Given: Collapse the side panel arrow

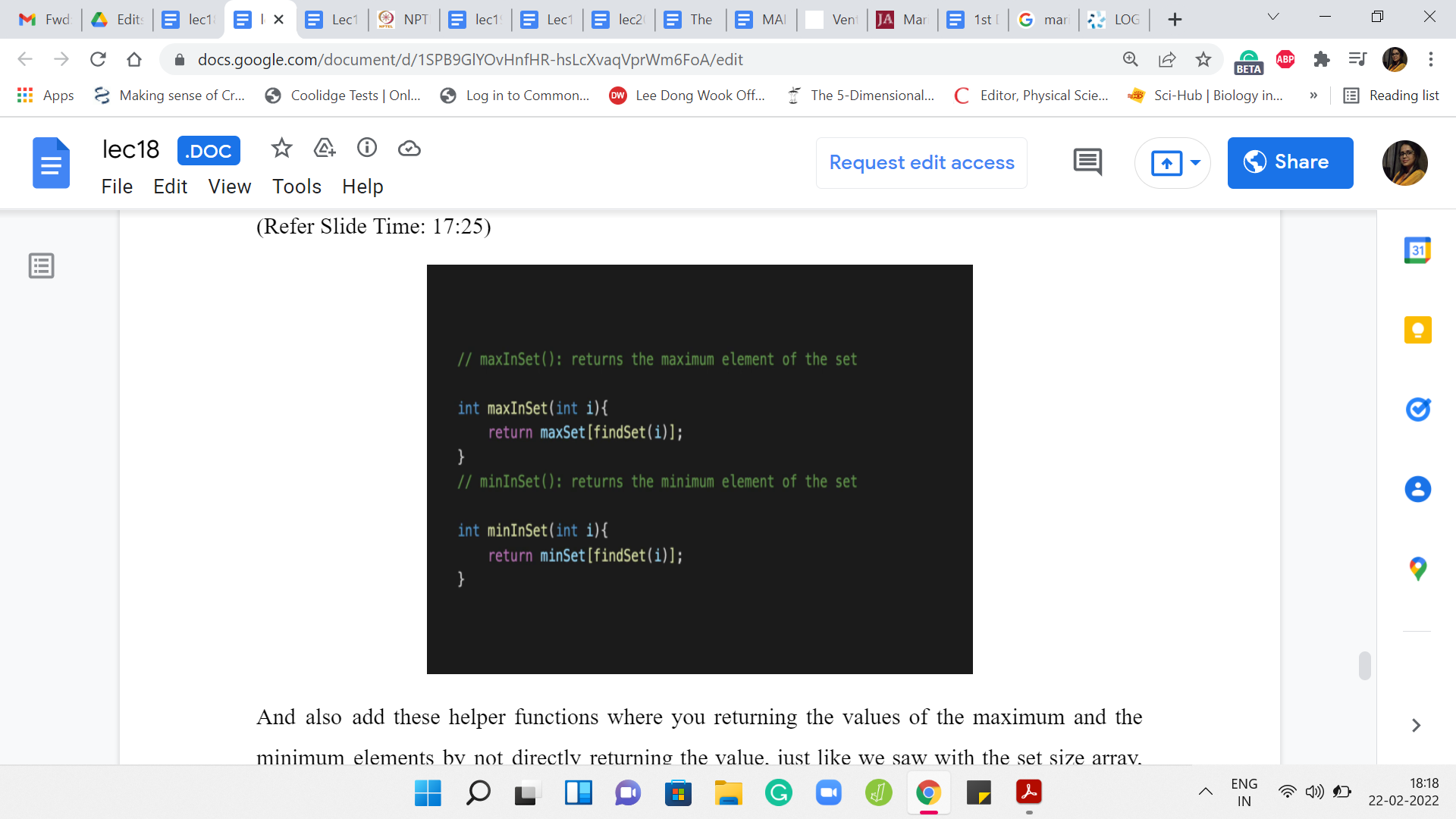Looking at the screenshot, I should point(1416,726).
